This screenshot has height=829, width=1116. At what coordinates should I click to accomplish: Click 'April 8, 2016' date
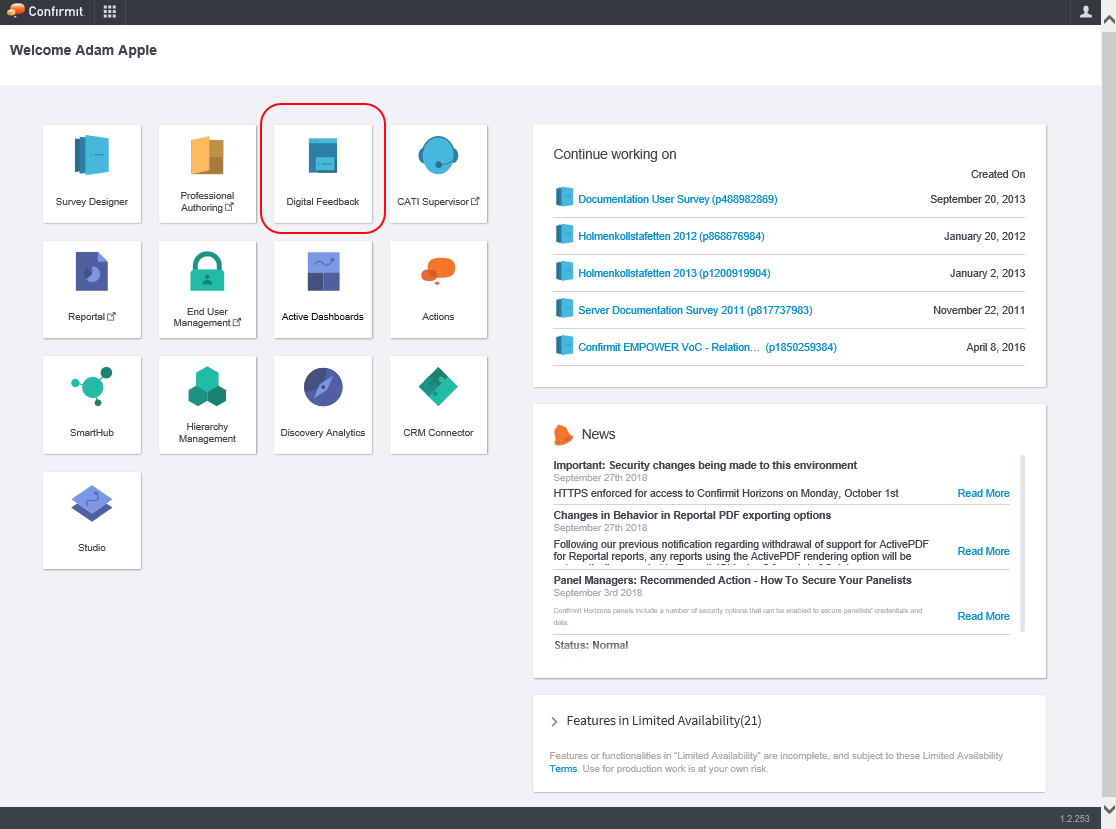(x=996, y=347)
